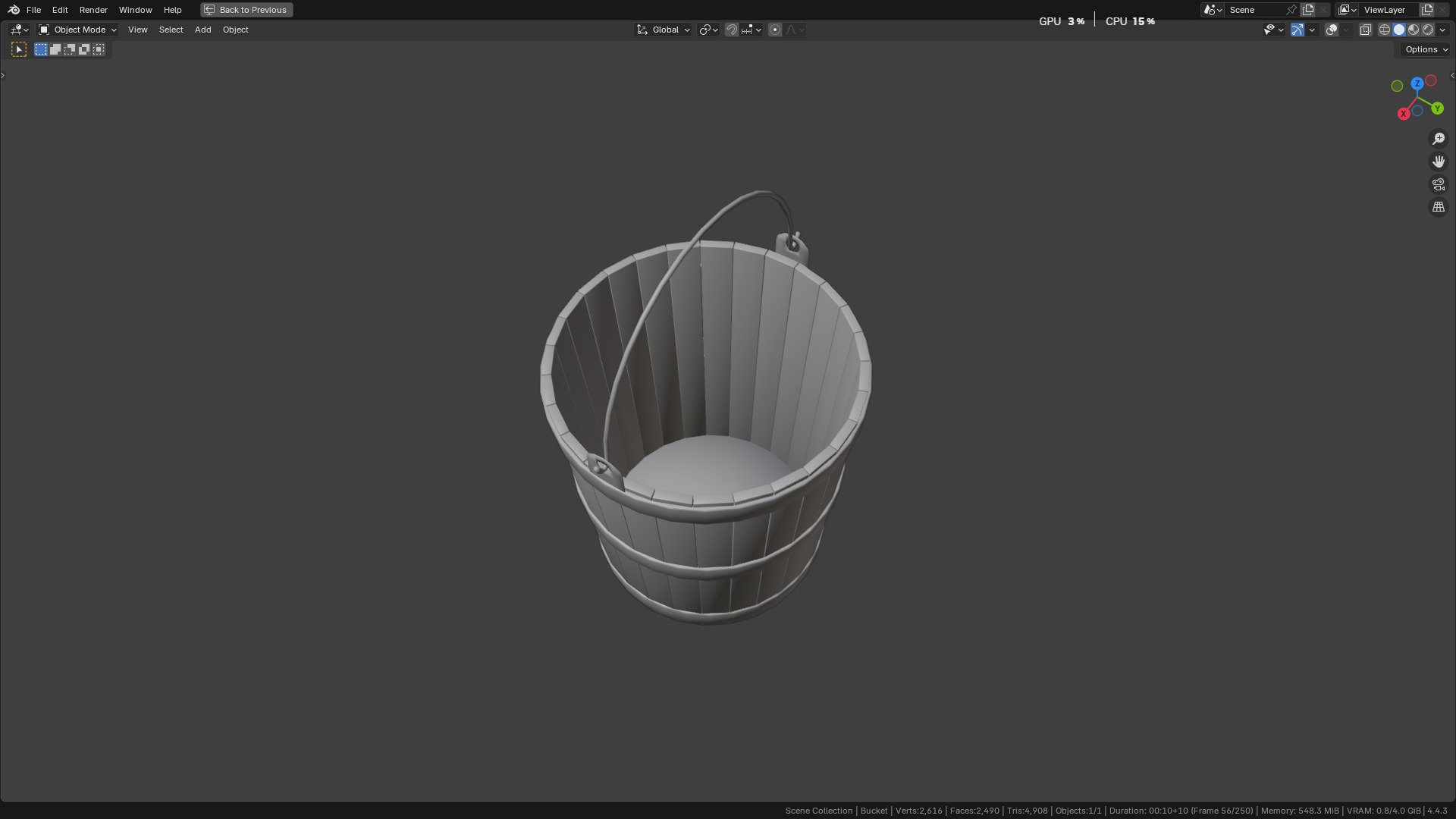The height and width of the screenshot is (819, 1456).
Task: Edit the ViewLayer name field
Action: click(x=1389, y=10)
